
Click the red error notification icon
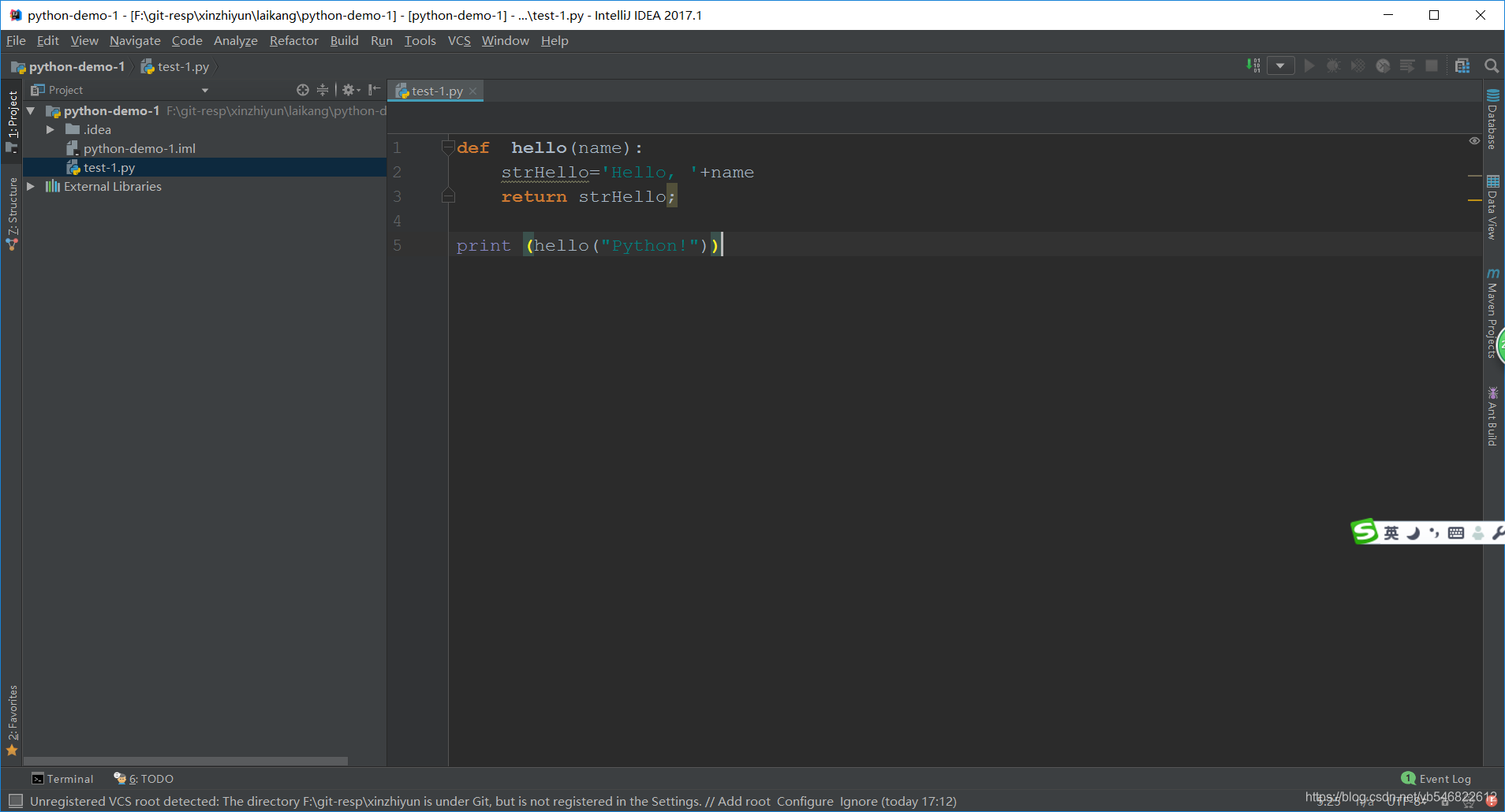[x=1492, y=801]
